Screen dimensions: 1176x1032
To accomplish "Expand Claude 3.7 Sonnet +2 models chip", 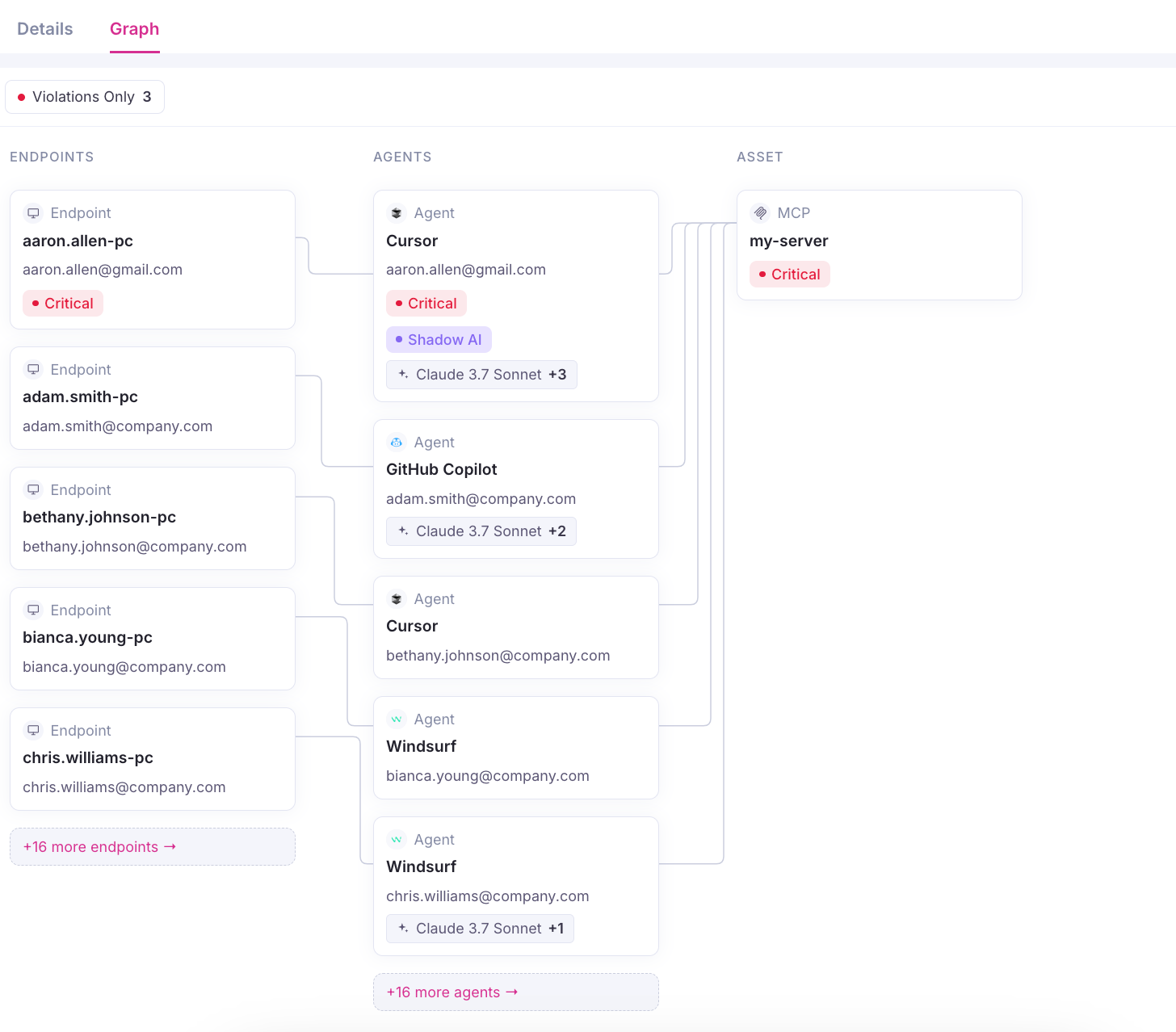I will point(481,531).
